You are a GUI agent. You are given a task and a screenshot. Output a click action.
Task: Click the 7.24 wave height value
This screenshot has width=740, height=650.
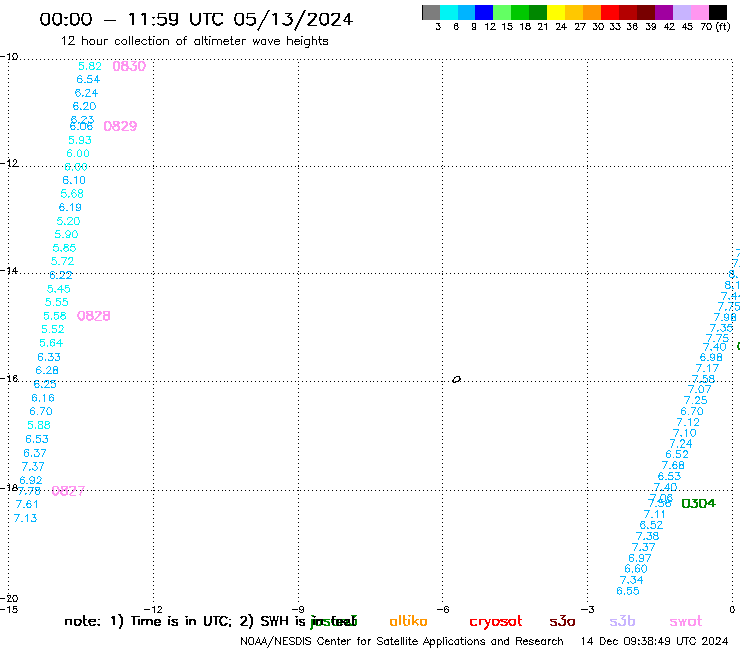pos(681,444)
